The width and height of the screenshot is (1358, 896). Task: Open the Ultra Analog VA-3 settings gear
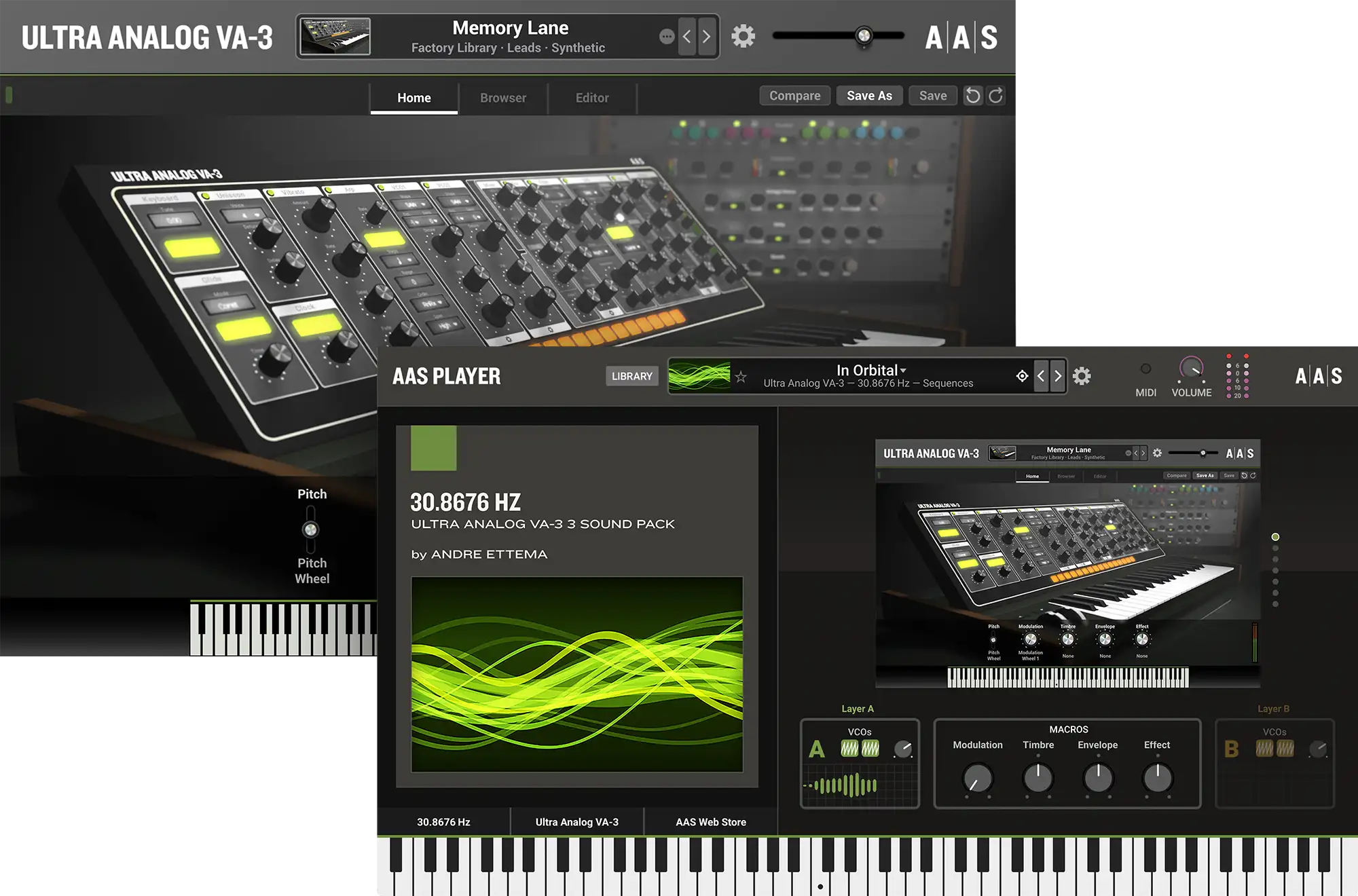743,36
